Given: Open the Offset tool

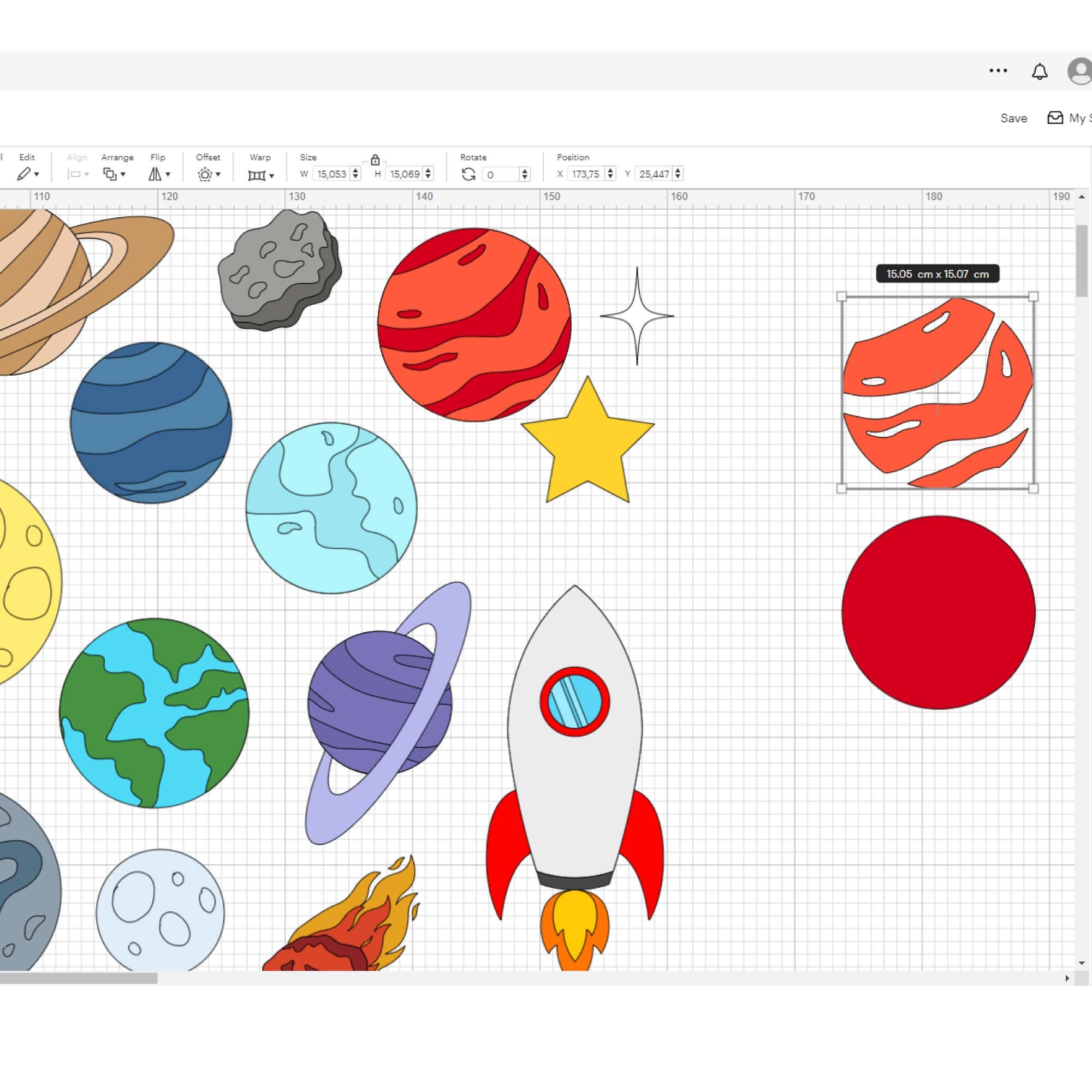Looking at the screenshot, I should point(205,174).
